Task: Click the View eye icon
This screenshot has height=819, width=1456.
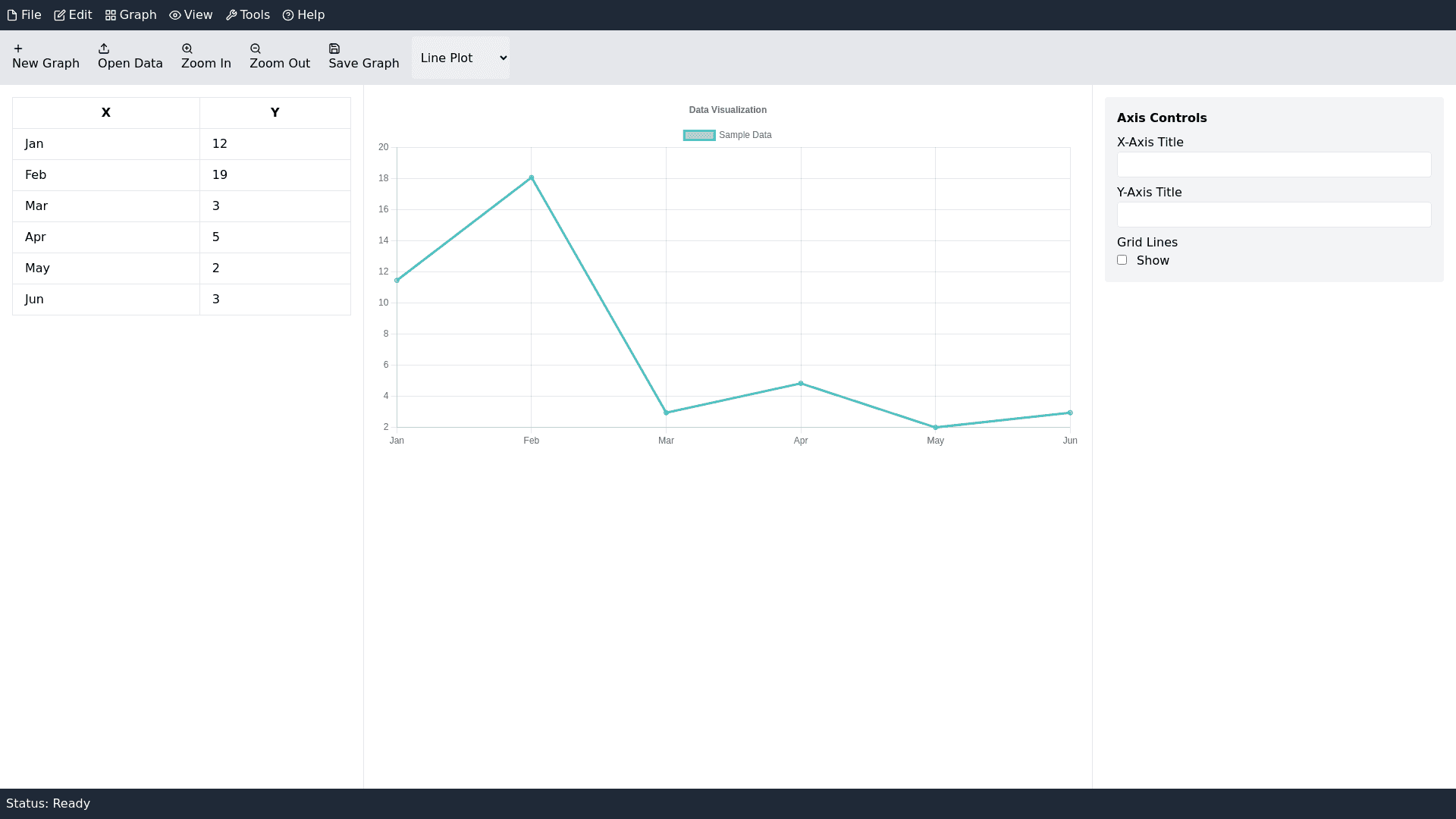Action: point(174,14)
